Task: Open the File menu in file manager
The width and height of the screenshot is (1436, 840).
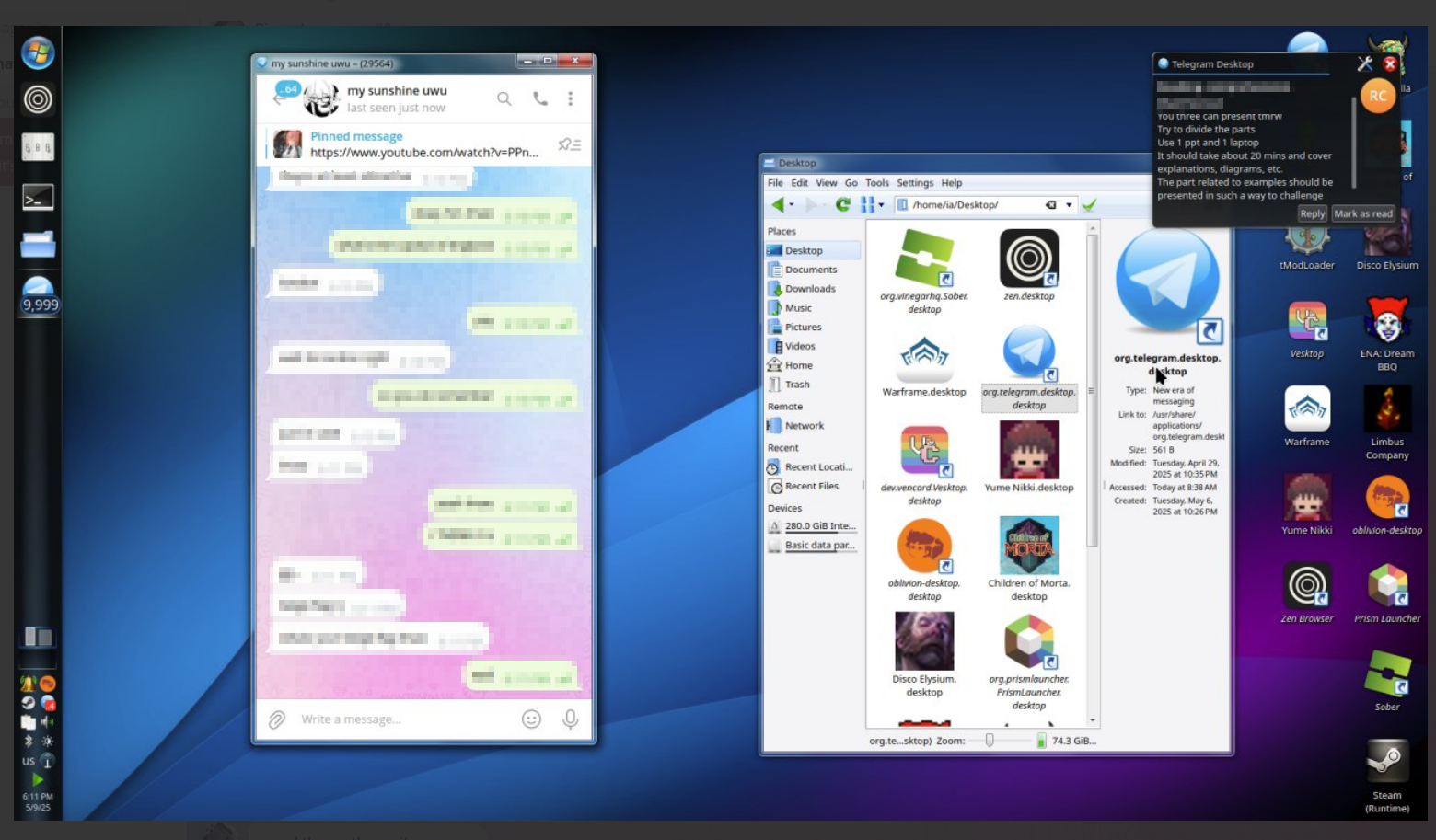Action: coord(776,183)
